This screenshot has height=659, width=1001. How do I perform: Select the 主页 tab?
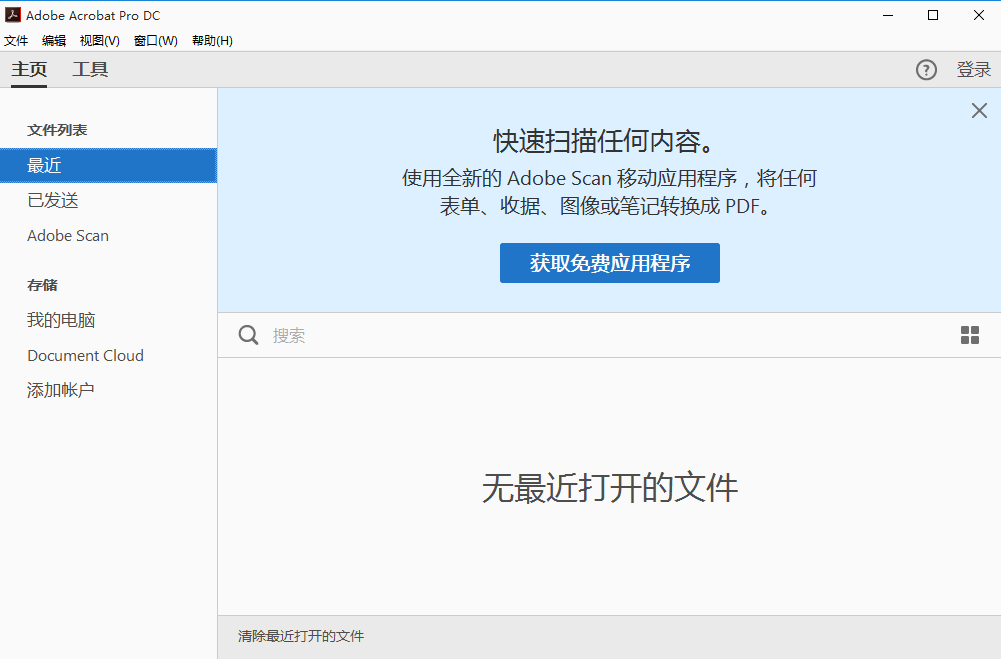pyautogui.click(x=29, y=70)
